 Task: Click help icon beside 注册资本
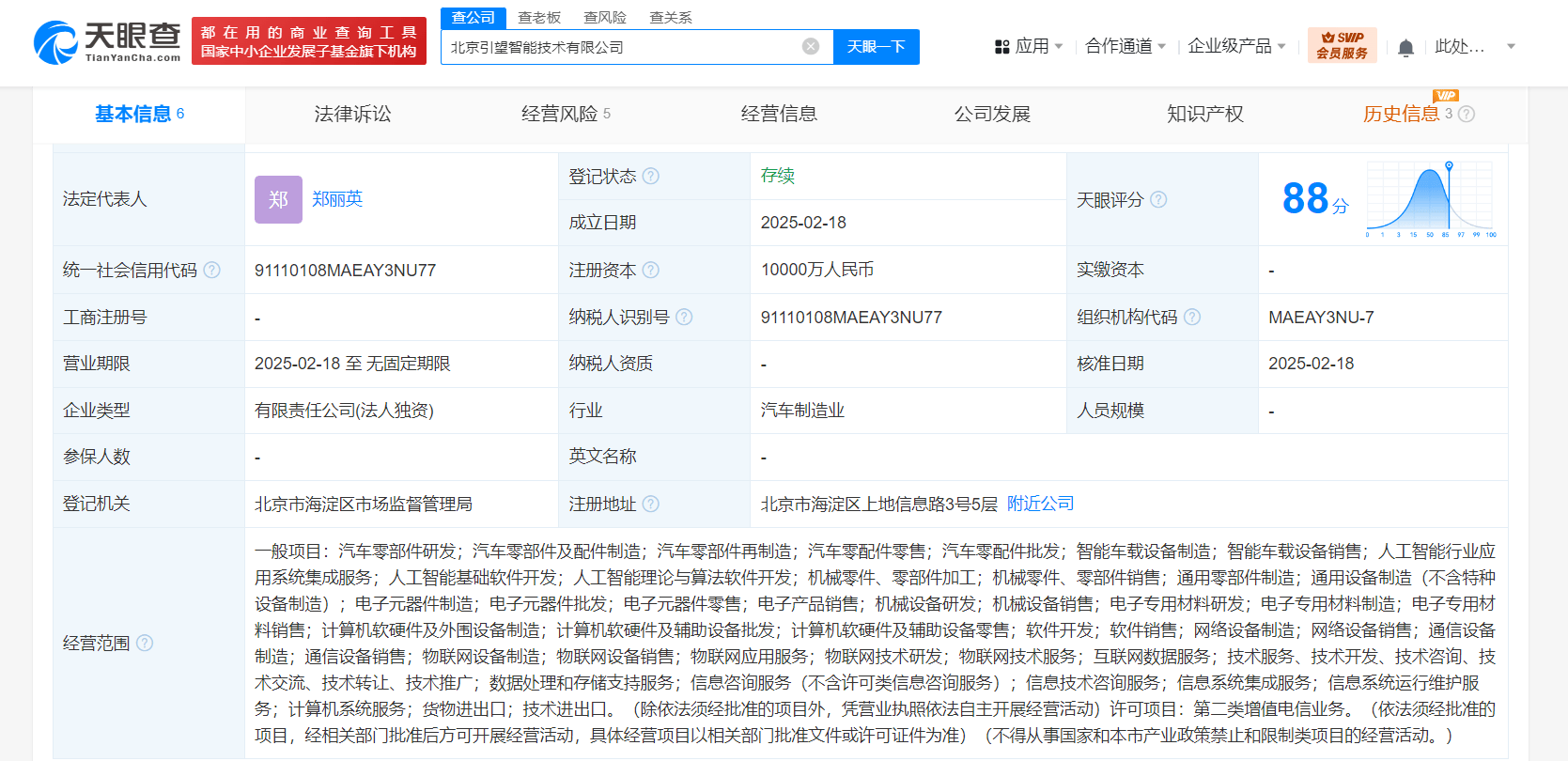point(651,271)
